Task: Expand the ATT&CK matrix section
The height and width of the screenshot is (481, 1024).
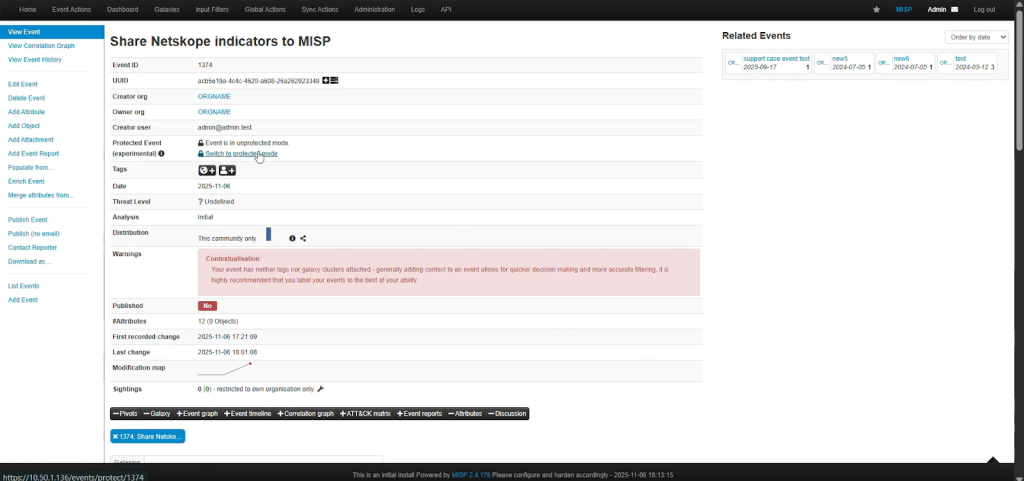Action: 365,414
